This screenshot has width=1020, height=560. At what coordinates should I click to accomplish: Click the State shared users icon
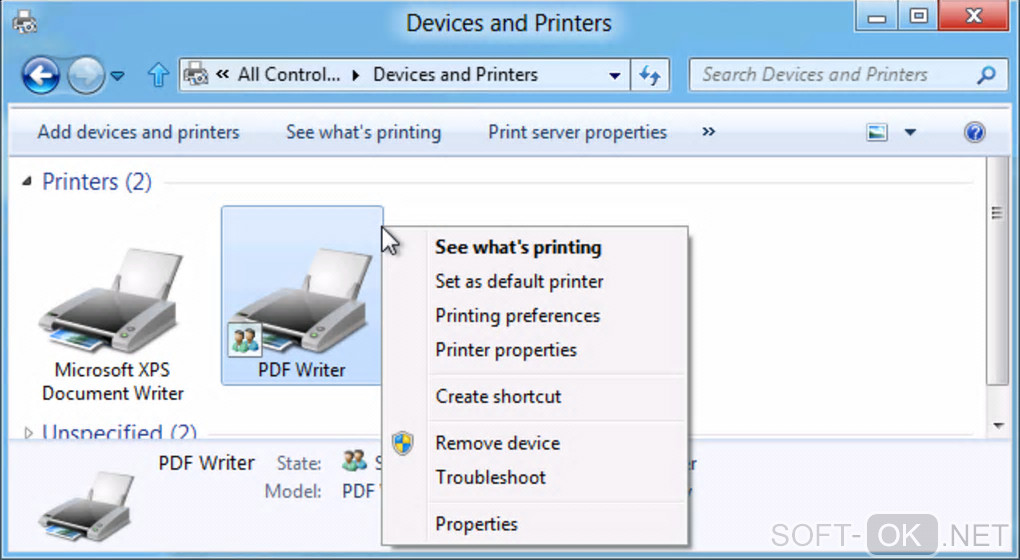[x=354, y=461]
